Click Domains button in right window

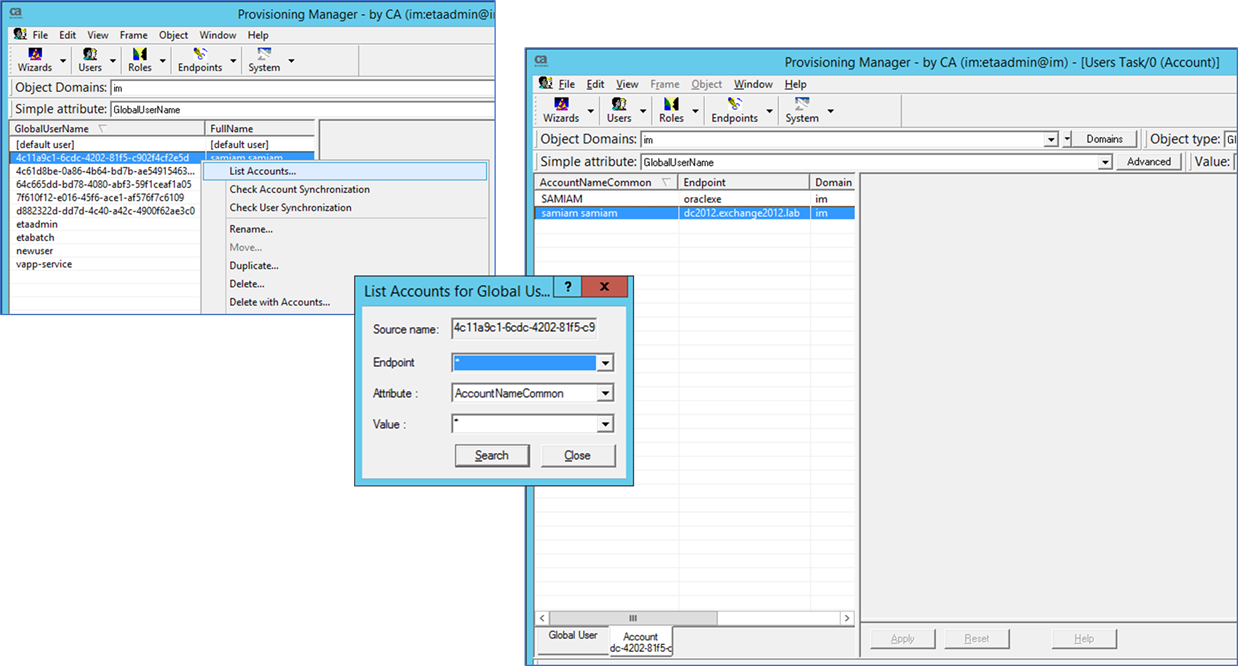[x=1104, y=139]
